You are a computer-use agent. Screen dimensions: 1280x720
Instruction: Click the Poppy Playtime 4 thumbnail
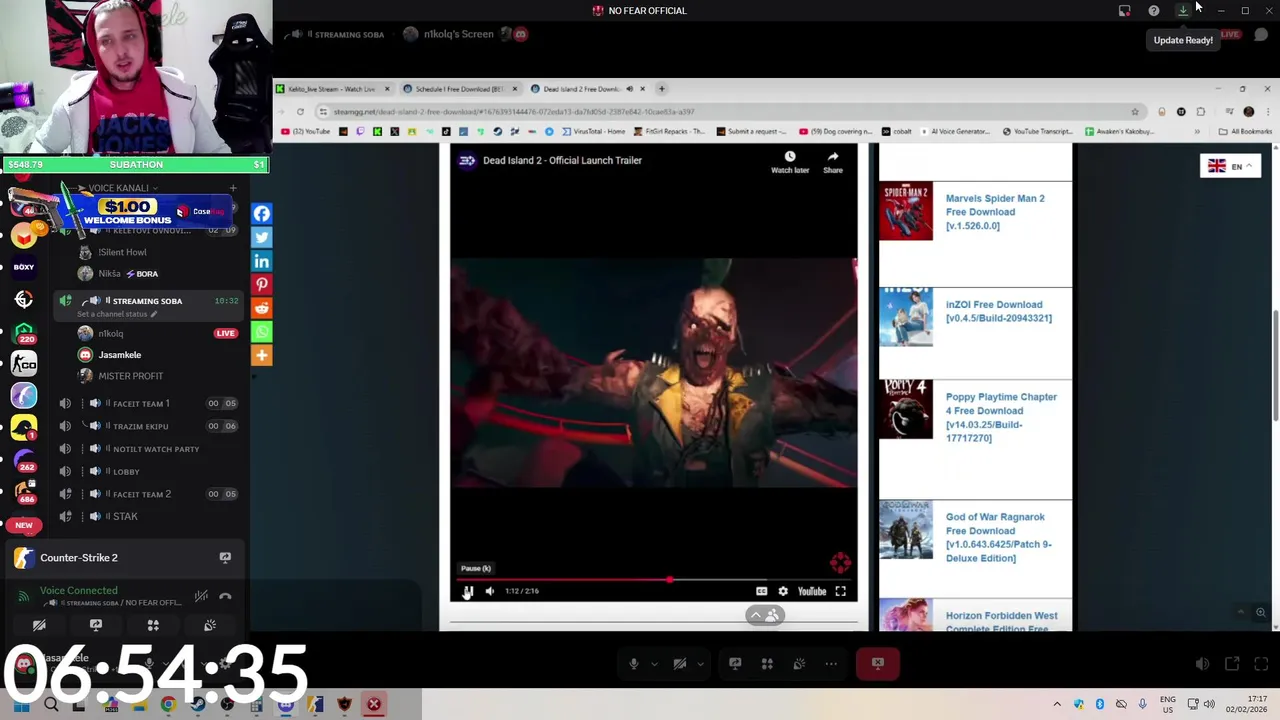(x=906, y=409)
